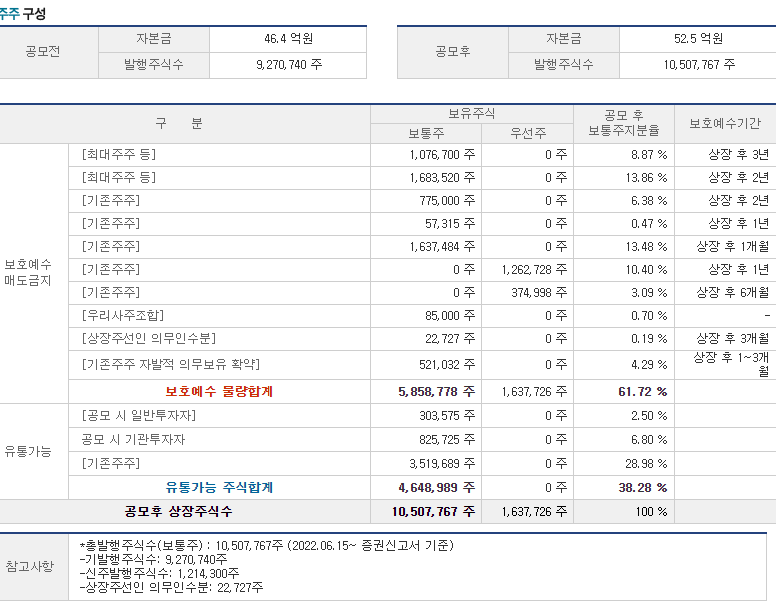Select the 5,858,778 주 total cell
The width and height of the screenshot is (776, 608).
(426, 392)
